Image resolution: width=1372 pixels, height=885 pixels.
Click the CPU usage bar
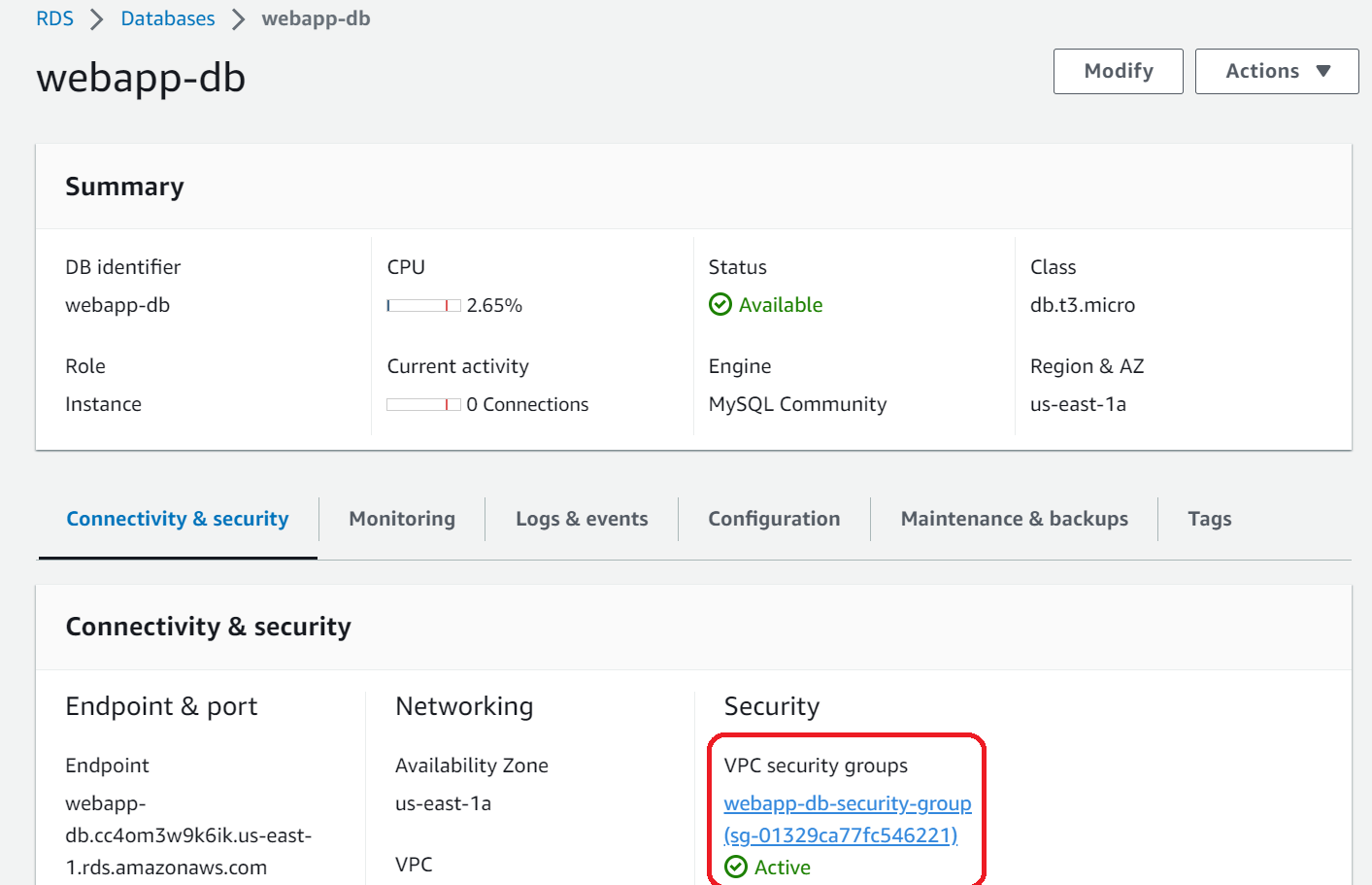pos(423,305)
